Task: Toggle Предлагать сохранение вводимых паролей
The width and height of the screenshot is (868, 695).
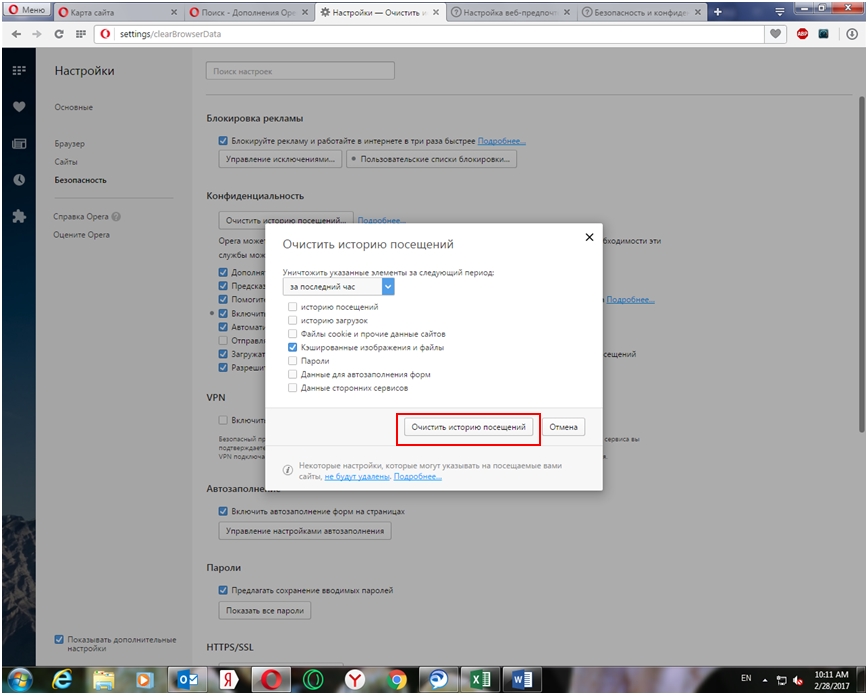Action: click(223, 590)
